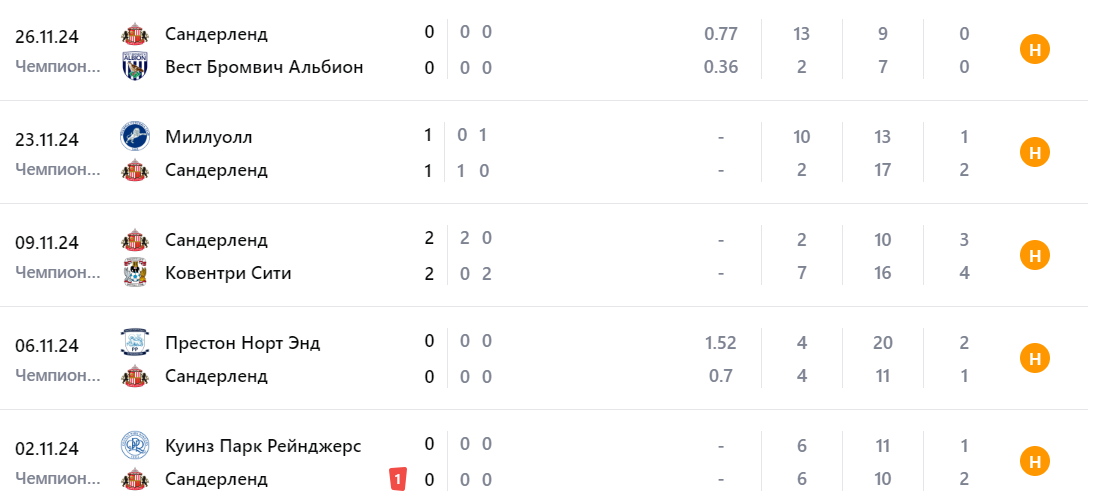Click the 1.52 xG value for Престон

click(720, 343)
